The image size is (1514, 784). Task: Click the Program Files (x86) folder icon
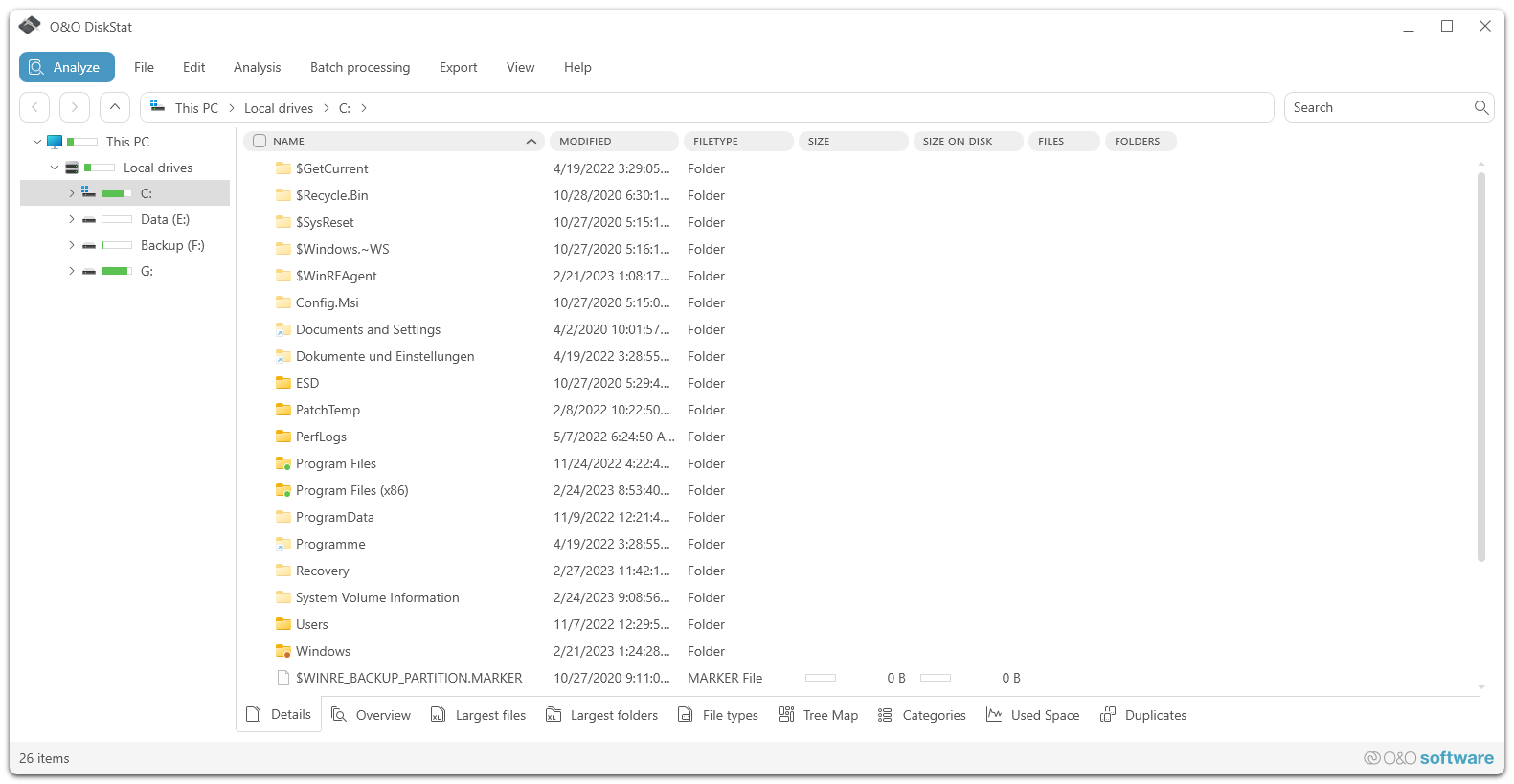click(x=283, y=490)
